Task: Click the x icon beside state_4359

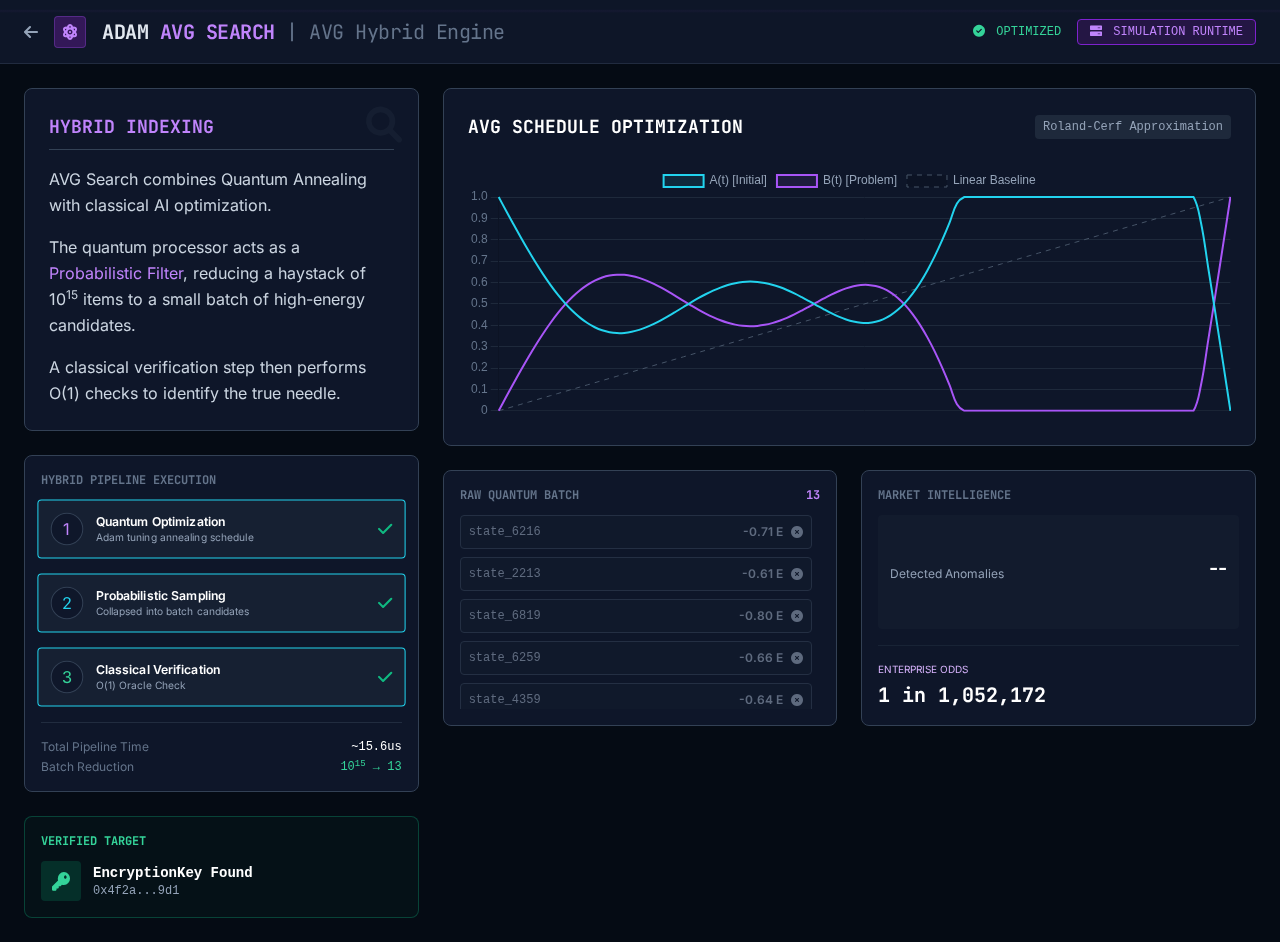Action: pyautogui.click(x=797, y=699)
